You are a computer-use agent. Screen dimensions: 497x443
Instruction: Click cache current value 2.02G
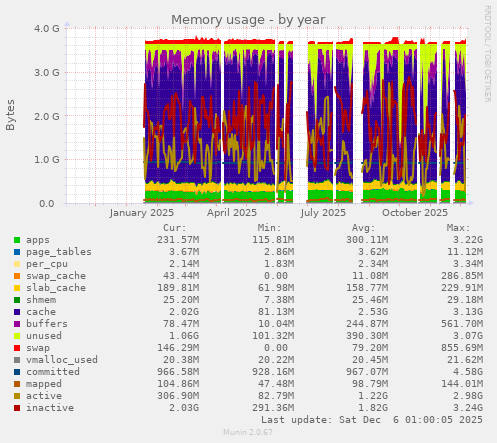click(x=184, y=312)
